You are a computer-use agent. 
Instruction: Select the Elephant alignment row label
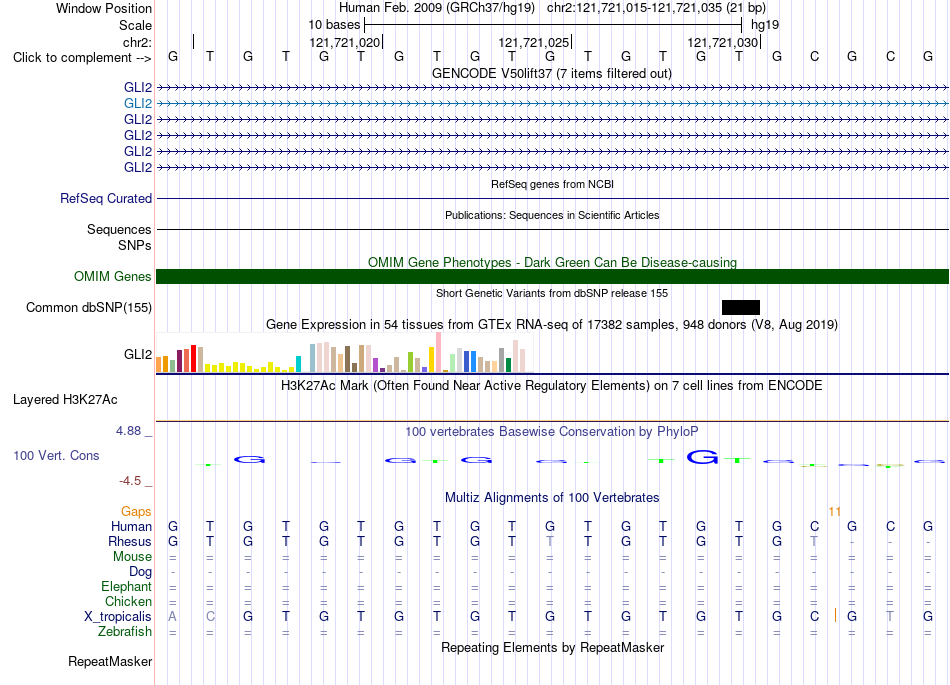click(x=126, y=586)
